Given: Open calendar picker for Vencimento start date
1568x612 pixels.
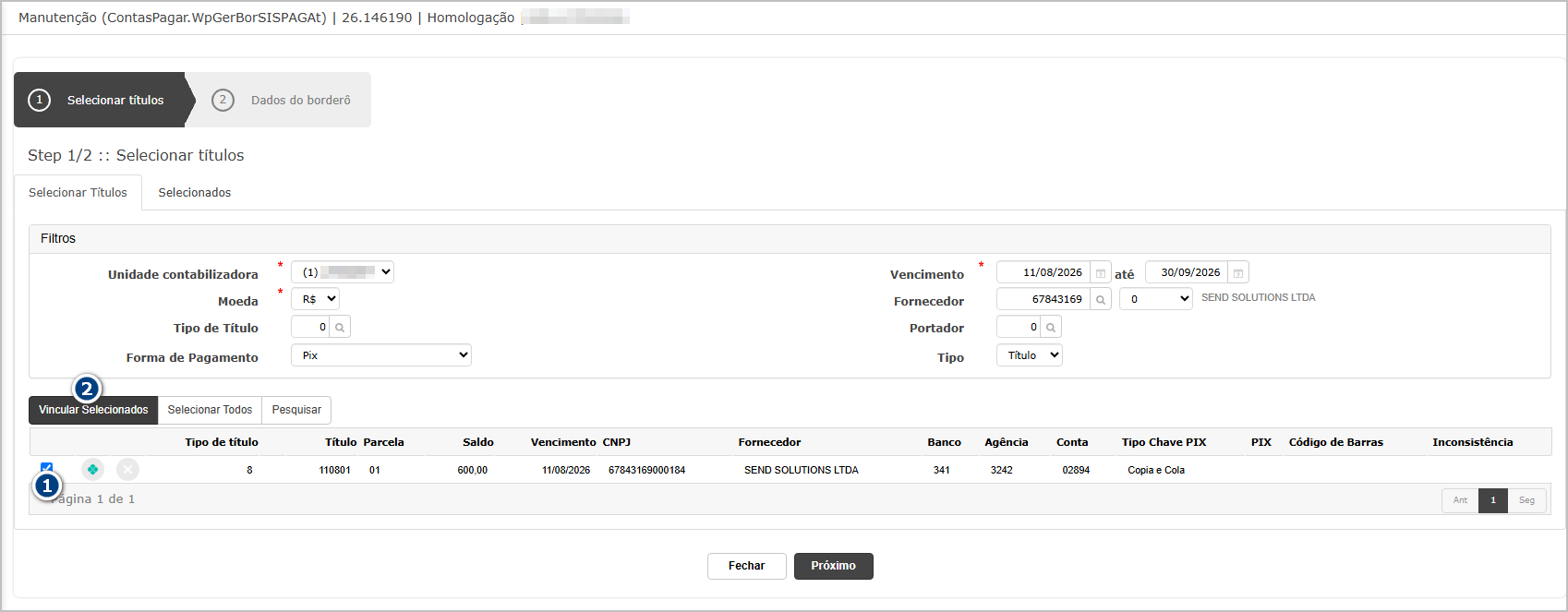Looking at the screenshot, I should coord(1101,272).
